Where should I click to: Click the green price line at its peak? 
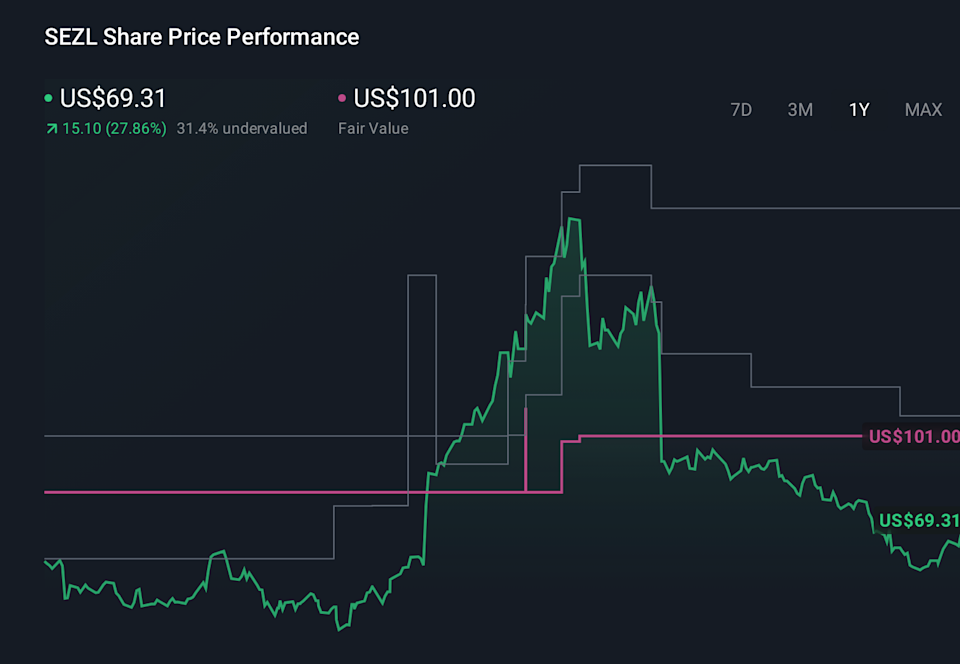click(x=575, y=218)
